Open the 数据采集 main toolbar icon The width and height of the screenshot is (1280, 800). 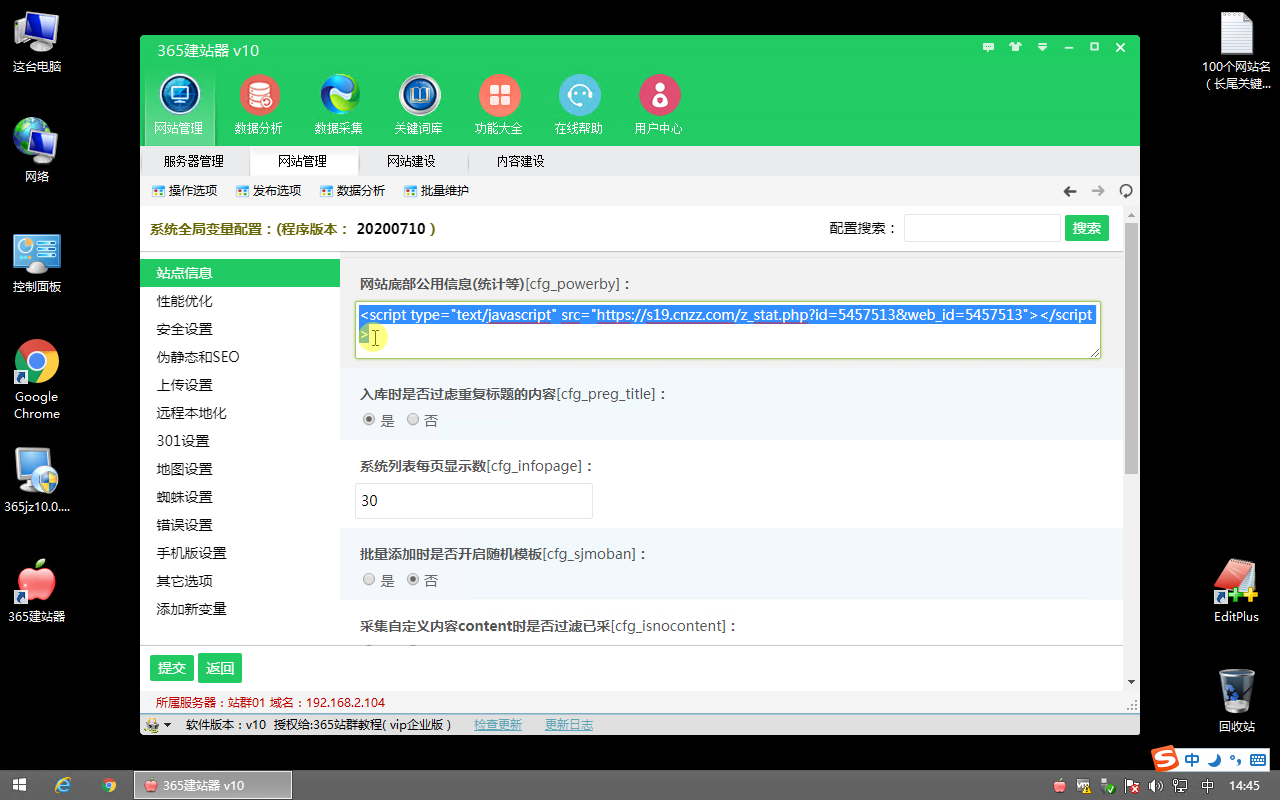click(x=339, y=105)
